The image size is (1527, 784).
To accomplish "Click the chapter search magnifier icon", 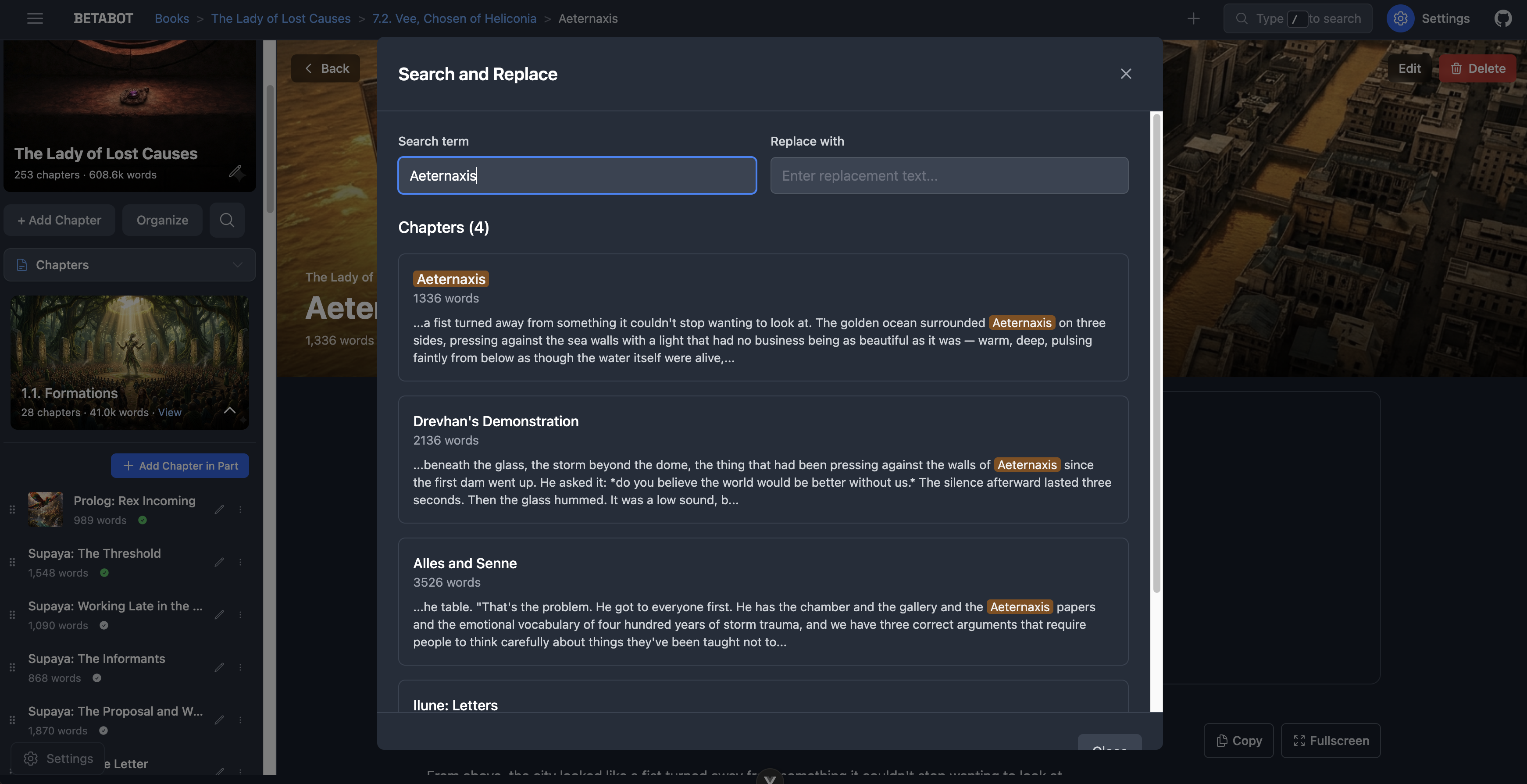I will [227, 220].
